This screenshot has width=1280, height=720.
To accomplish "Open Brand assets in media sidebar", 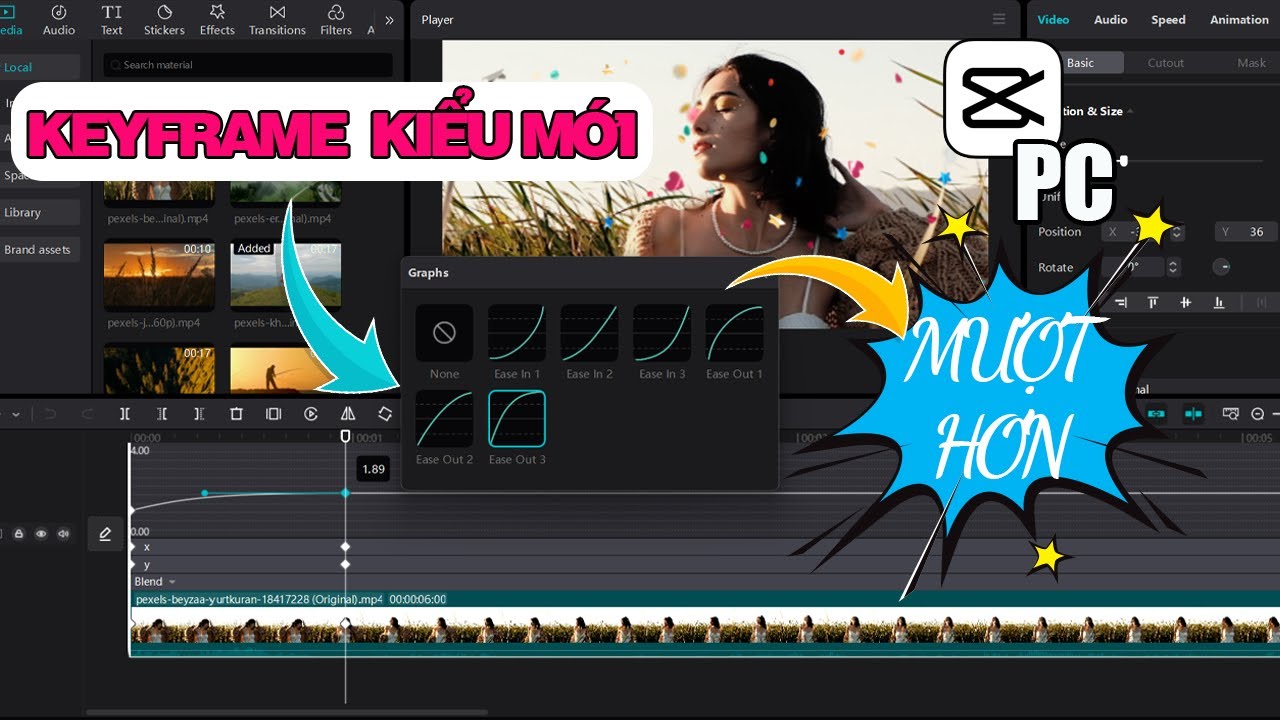I will point(40,249).
